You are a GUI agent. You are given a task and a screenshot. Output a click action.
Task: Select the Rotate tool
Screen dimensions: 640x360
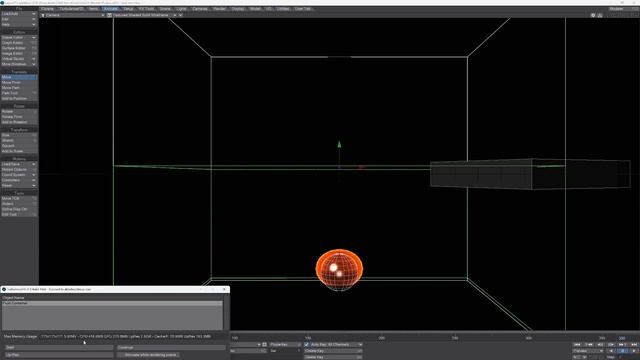[19, 111]
